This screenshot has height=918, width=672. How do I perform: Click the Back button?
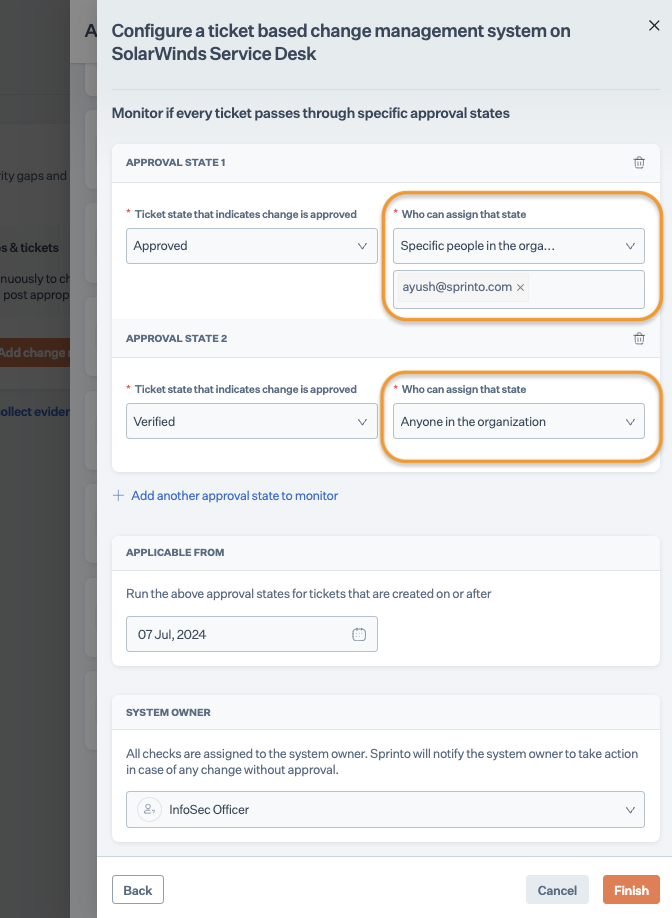click(138, 890)
